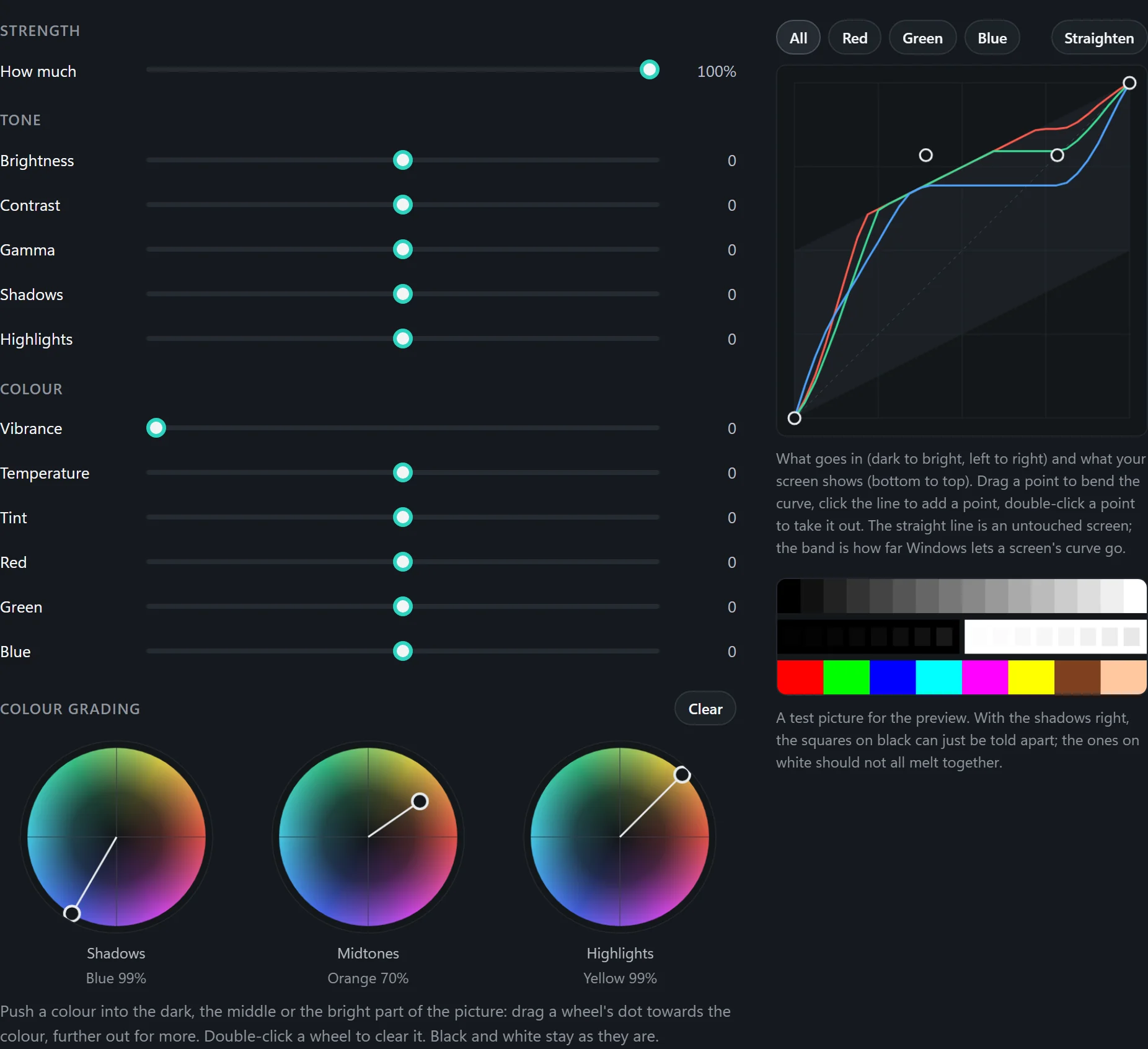Screen dimensions: 1148x1049
Task: Switch to the Blue channel tab
Action: point(992,38)
